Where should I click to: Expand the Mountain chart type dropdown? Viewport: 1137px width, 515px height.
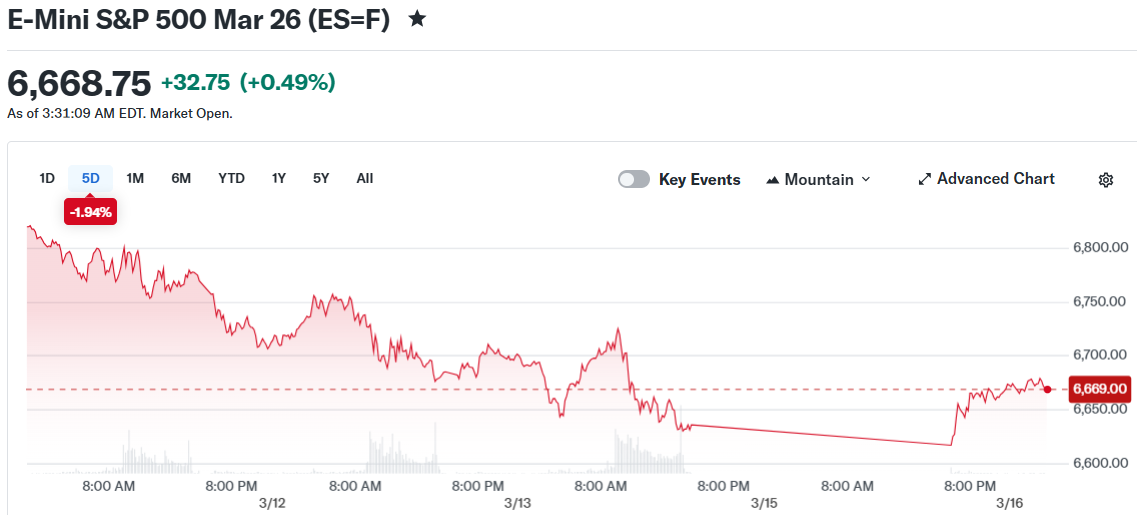[x=865, y=180]
